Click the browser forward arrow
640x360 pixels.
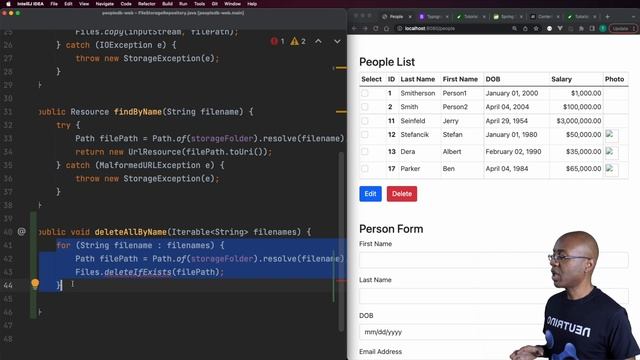tap(365, 29)
